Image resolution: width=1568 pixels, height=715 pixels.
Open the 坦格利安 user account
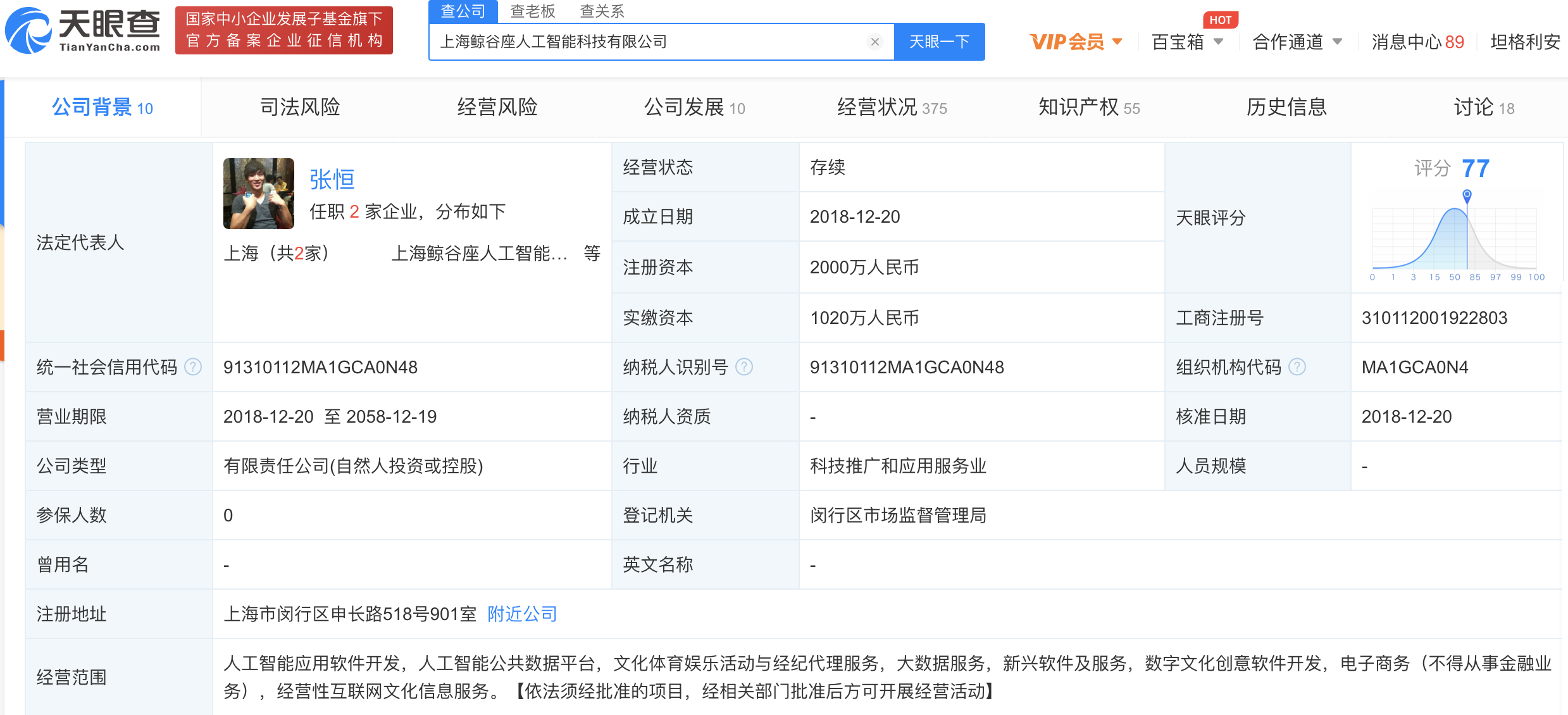click(1525, 42)
